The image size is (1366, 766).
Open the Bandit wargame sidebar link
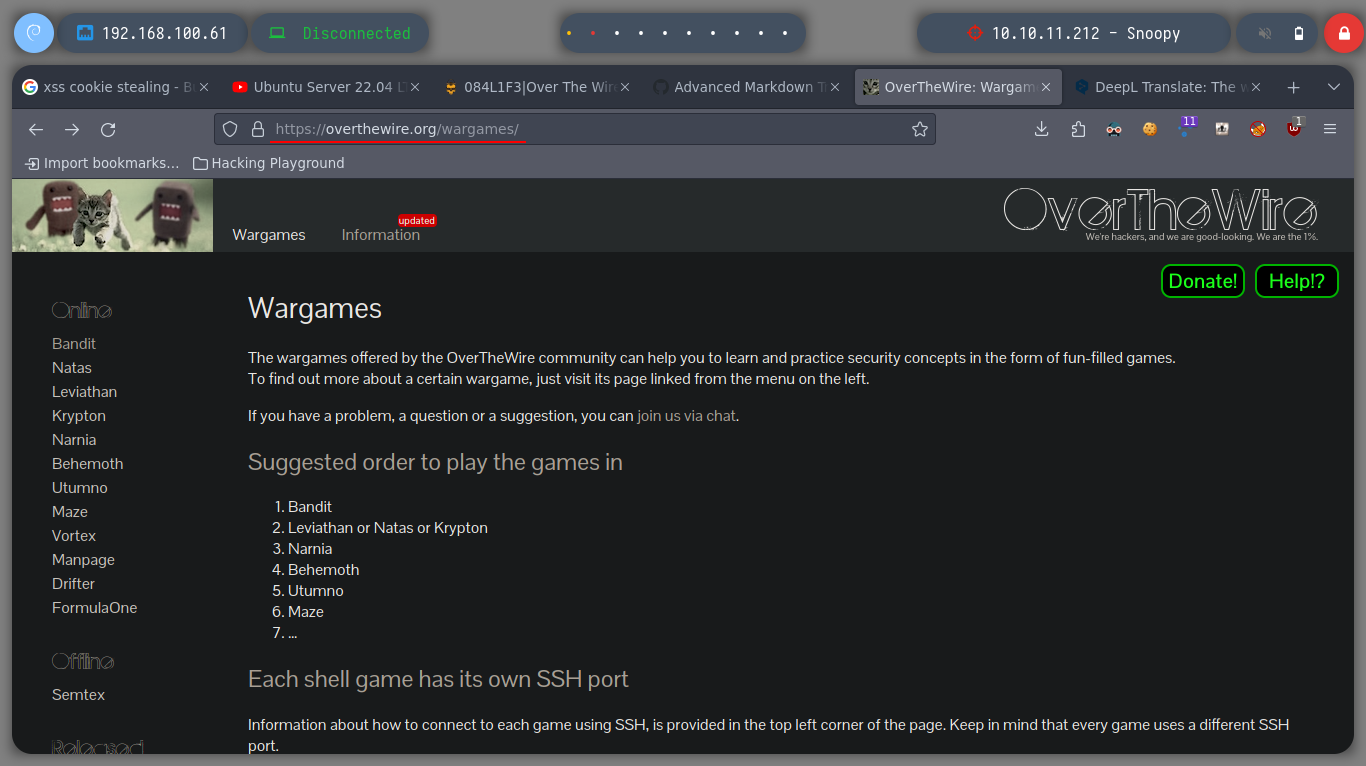[74, 343]
